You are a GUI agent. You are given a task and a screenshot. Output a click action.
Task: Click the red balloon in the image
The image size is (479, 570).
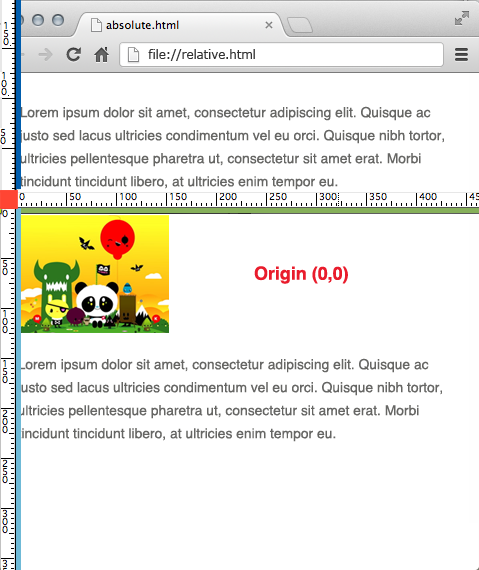(117, 238)
